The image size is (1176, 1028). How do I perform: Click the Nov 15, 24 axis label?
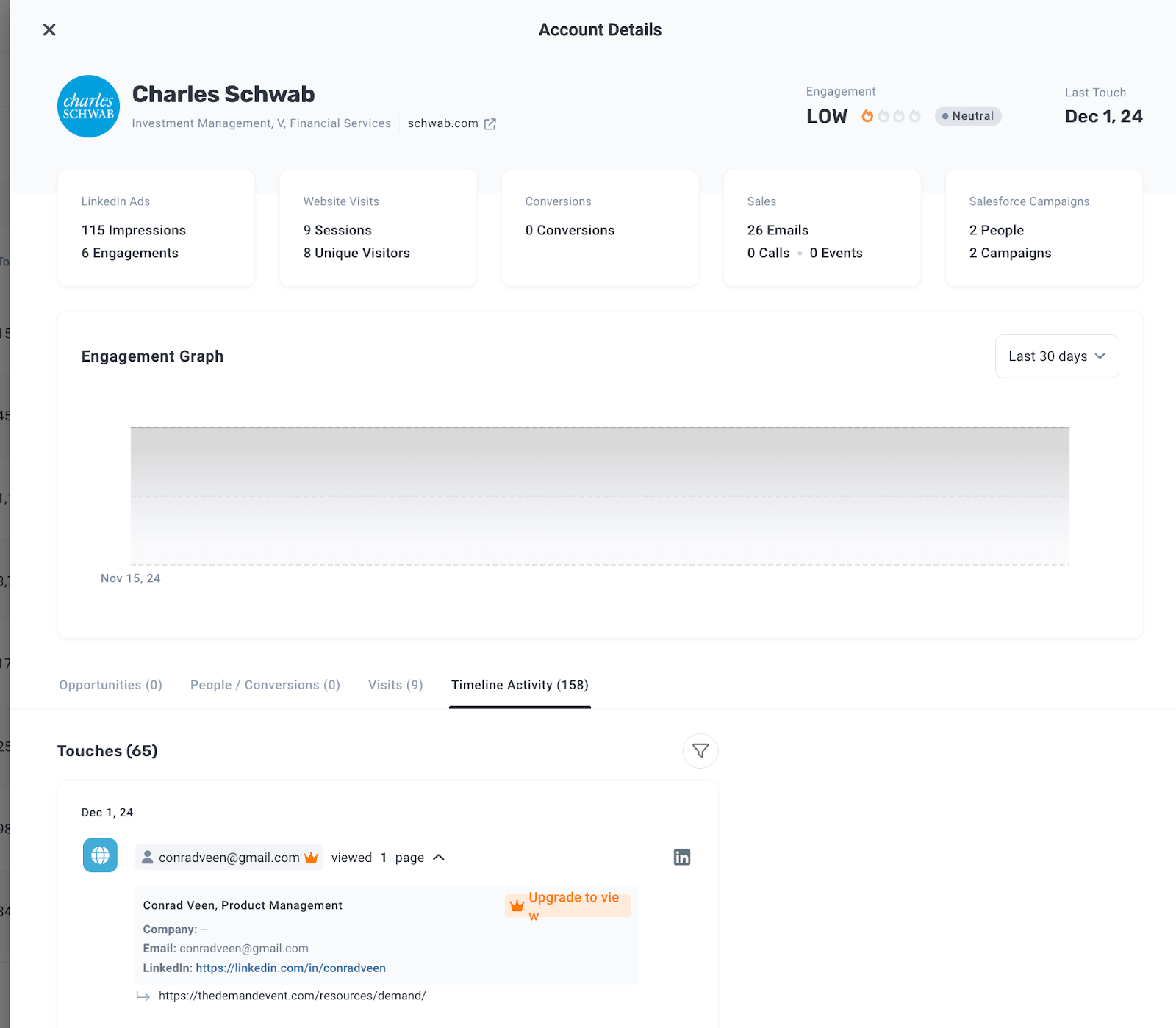point(131,578)
